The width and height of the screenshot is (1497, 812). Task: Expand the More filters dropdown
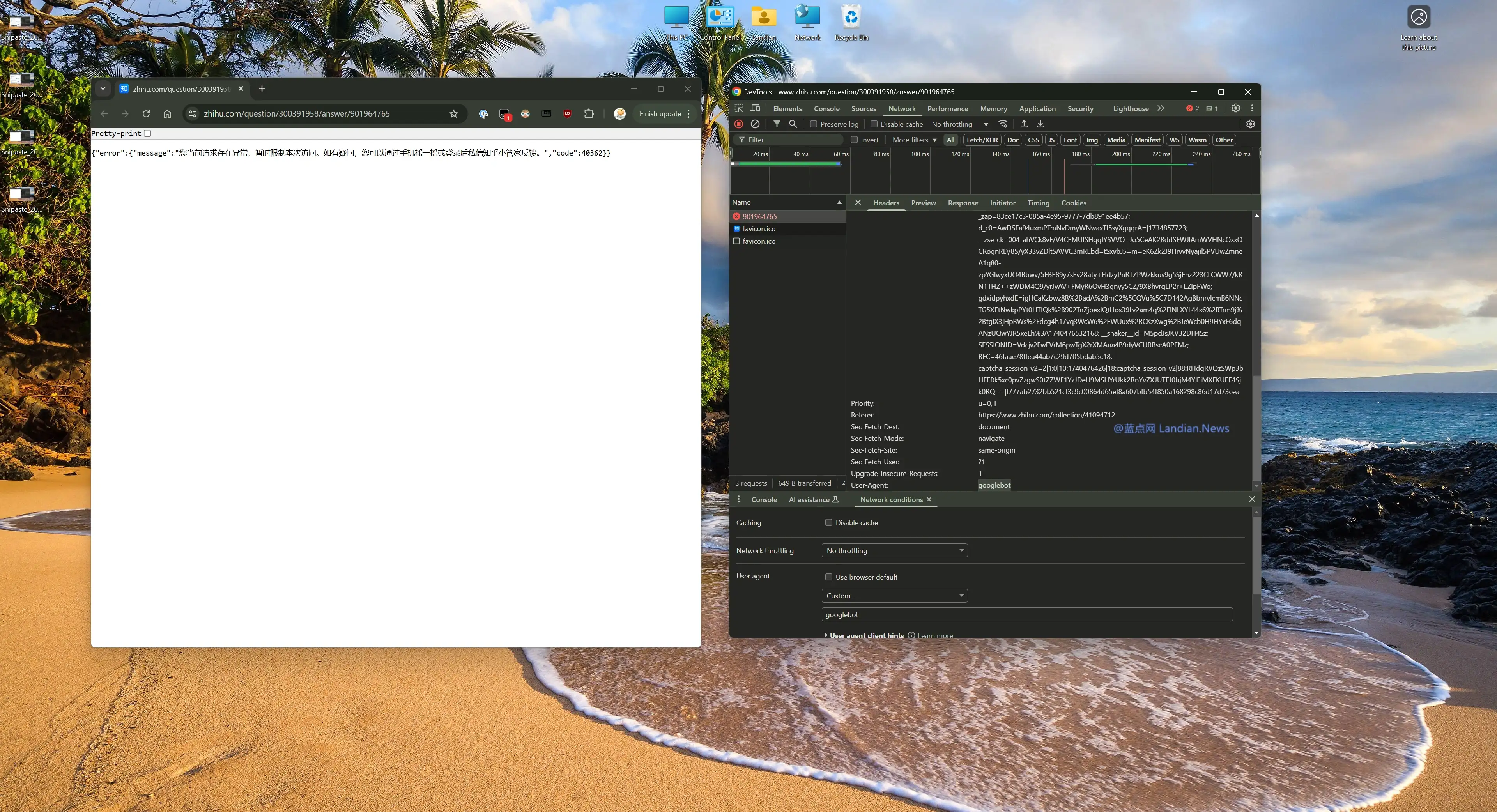(914, 140)
